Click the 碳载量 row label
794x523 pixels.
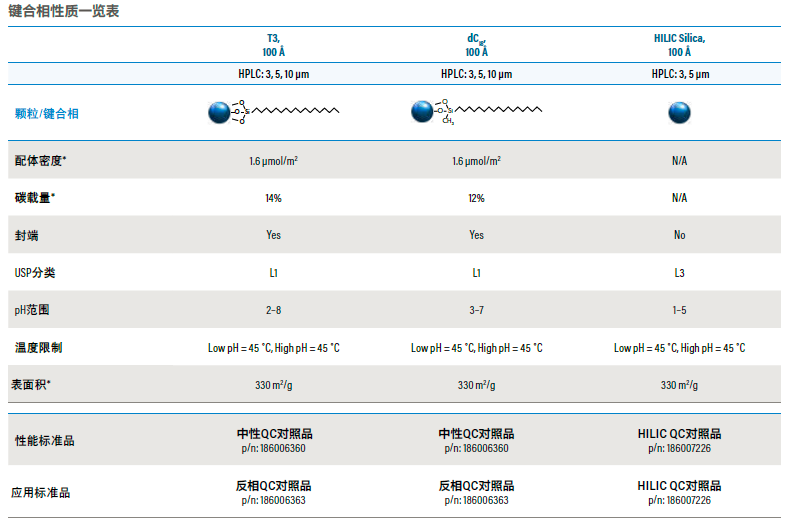pos(34,197)
